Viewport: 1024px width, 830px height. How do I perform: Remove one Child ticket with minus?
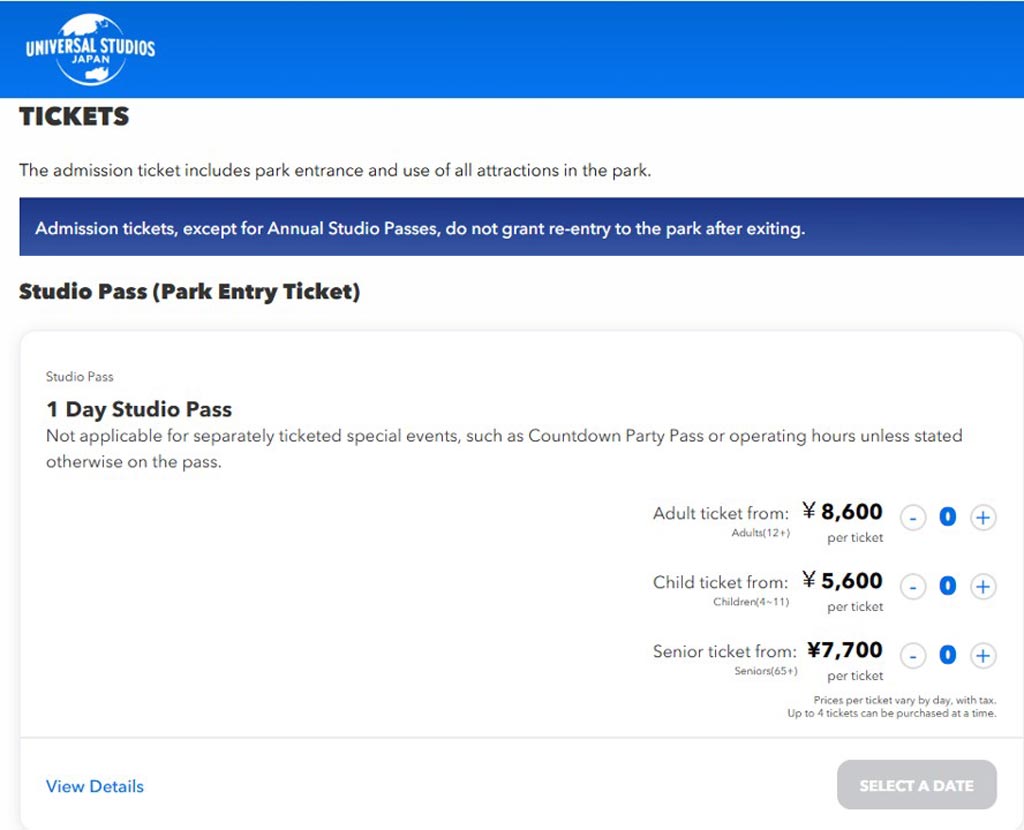(x=913, y=586)
